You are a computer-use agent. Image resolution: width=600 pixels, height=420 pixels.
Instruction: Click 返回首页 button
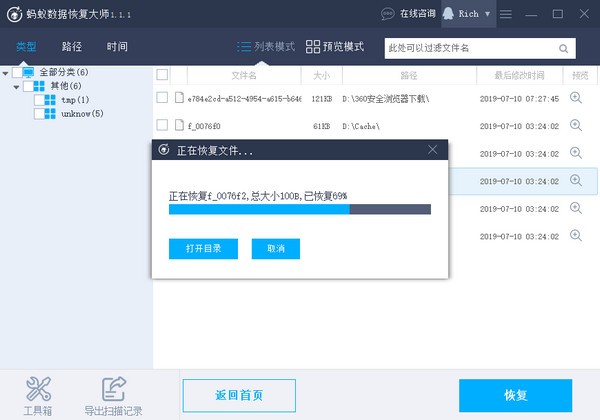click(239, 396)
